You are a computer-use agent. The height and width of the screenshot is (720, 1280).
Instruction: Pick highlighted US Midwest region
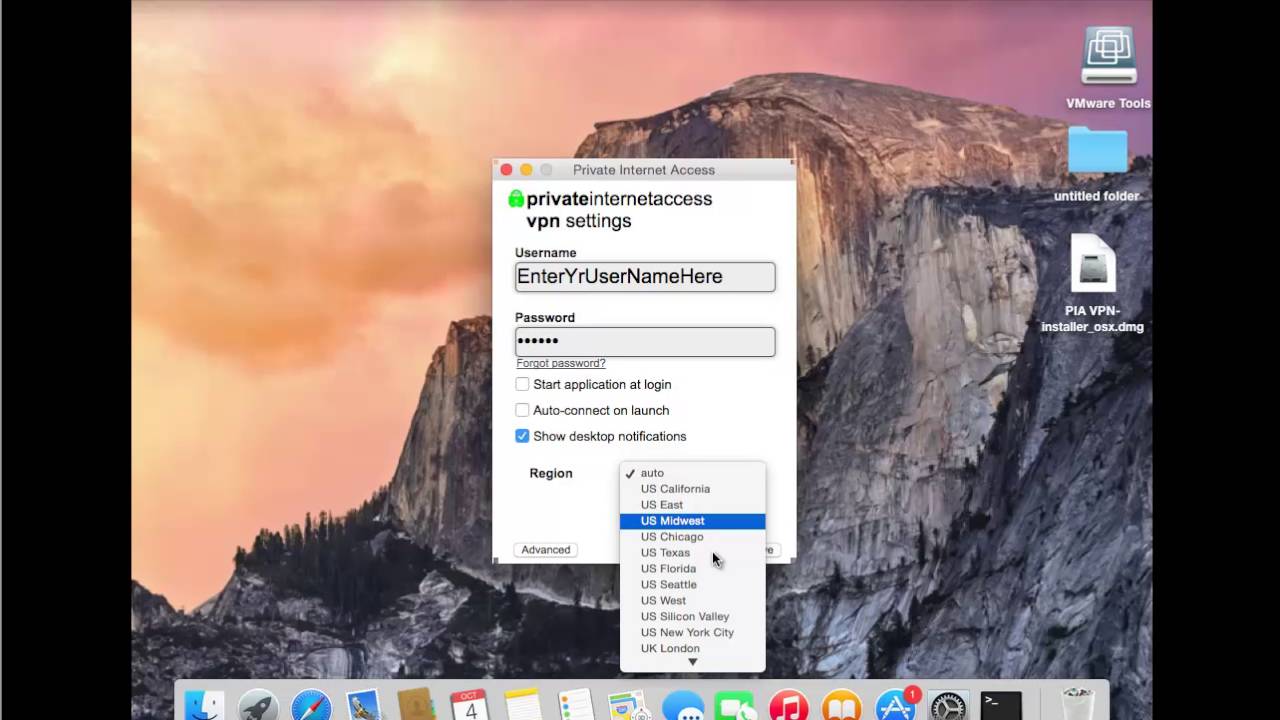pyautogui.click(x=692, y=521)
